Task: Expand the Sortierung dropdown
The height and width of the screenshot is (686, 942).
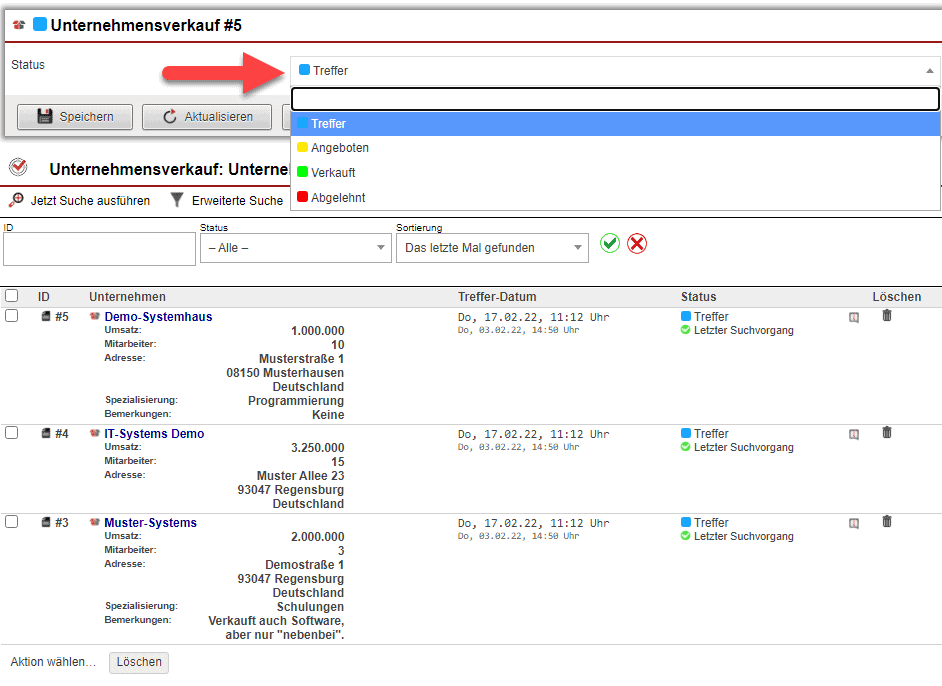Action: coord(492,248)
